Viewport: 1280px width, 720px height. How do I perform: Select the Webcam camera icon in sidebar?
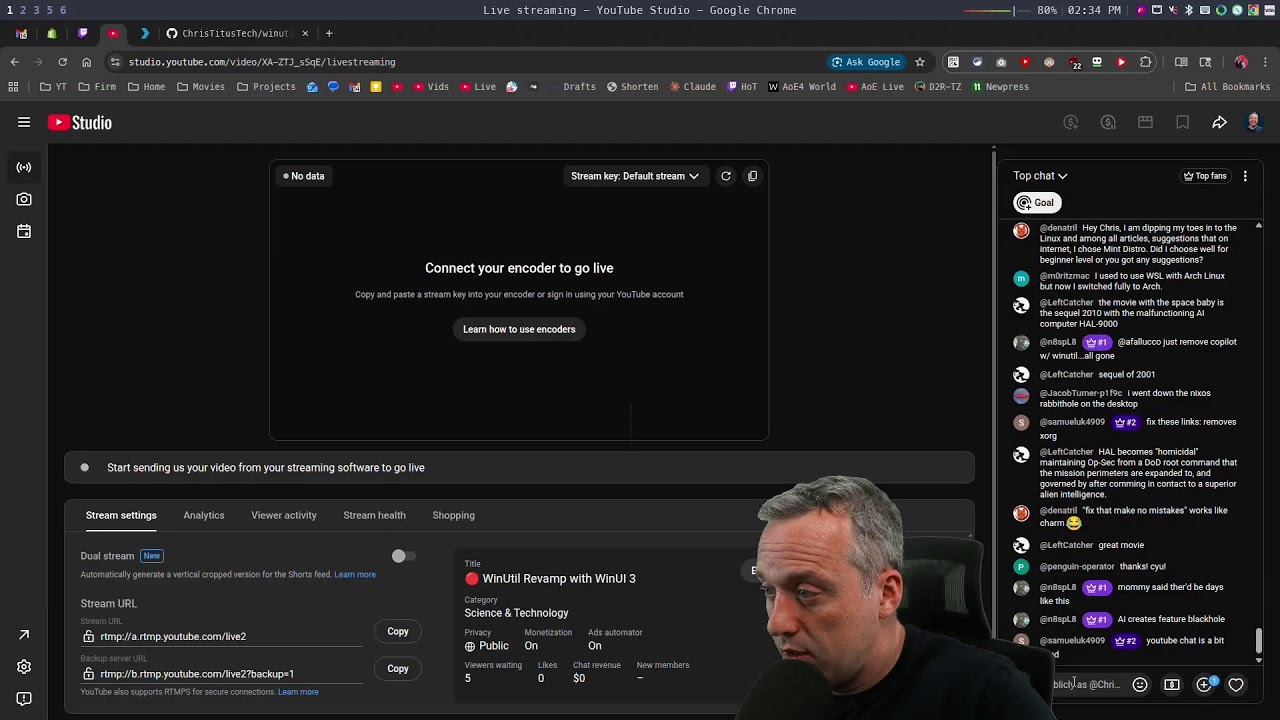point(24,199)
